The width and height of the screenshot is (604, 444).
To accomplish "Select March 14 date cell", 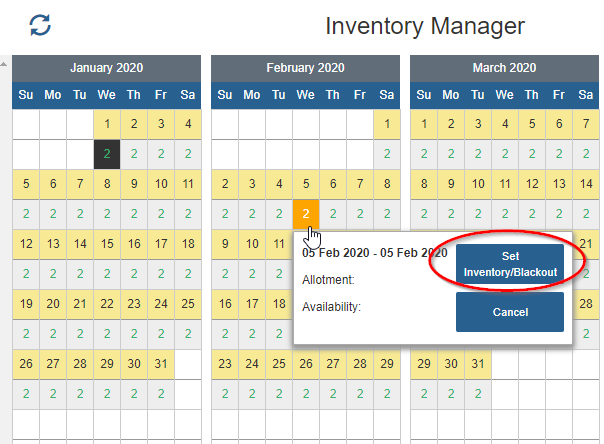I will 586,184.
